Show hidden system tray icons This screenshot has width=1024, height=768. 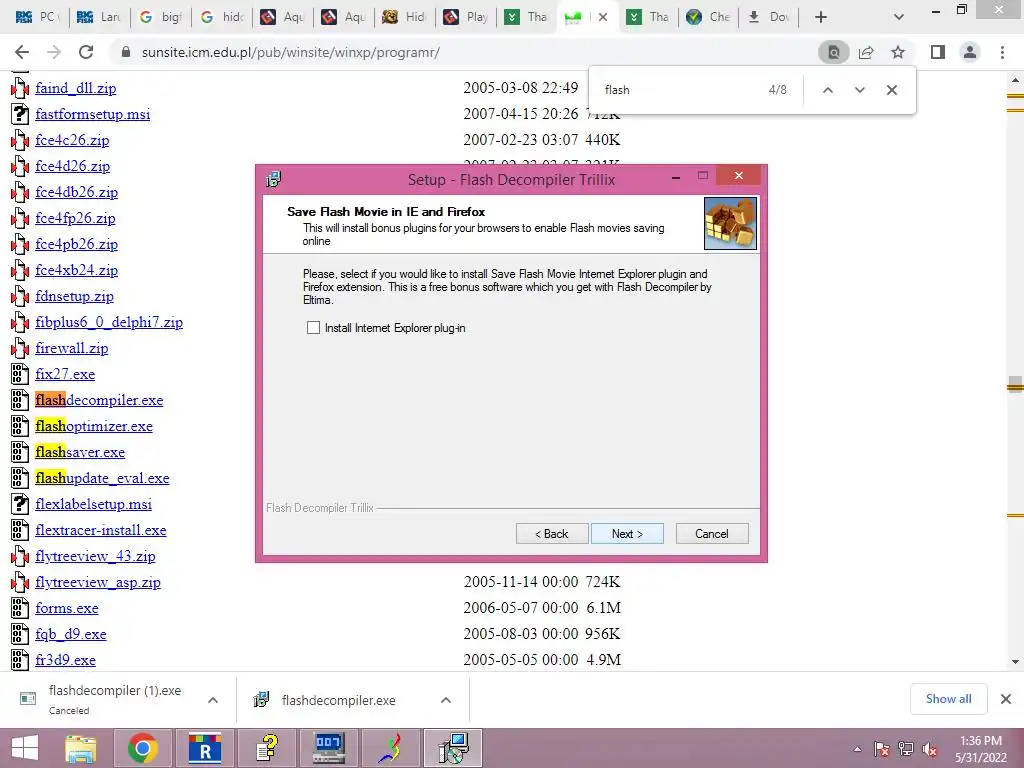857,750
